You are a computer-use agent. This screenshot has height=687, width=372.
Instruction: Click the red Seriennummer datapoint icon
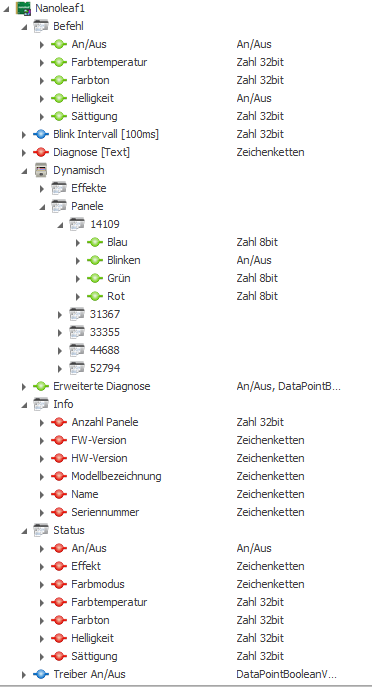(59, 512)
